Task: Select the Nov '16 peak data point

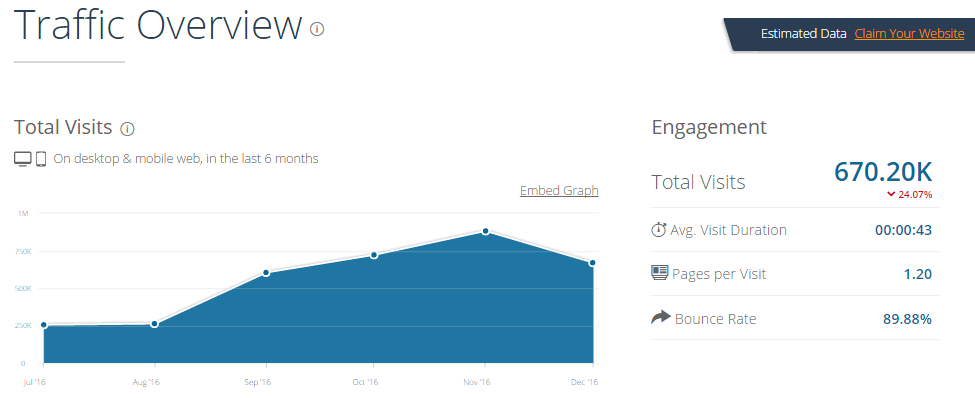Action: tap(485, 231)
